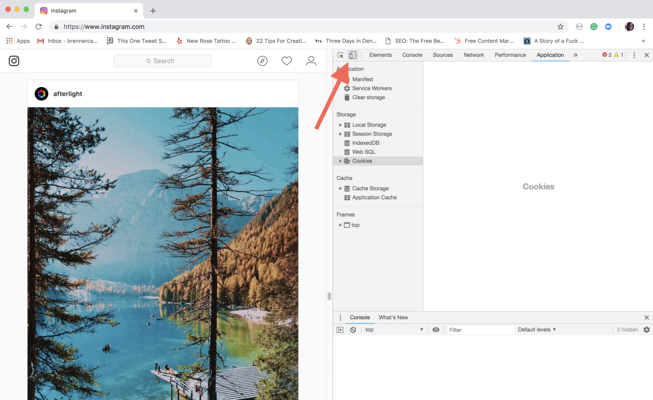Clear the console with the clear icon
Image resolution: width=653 pixels, height=400 pixels.
[x=353, y=330]
